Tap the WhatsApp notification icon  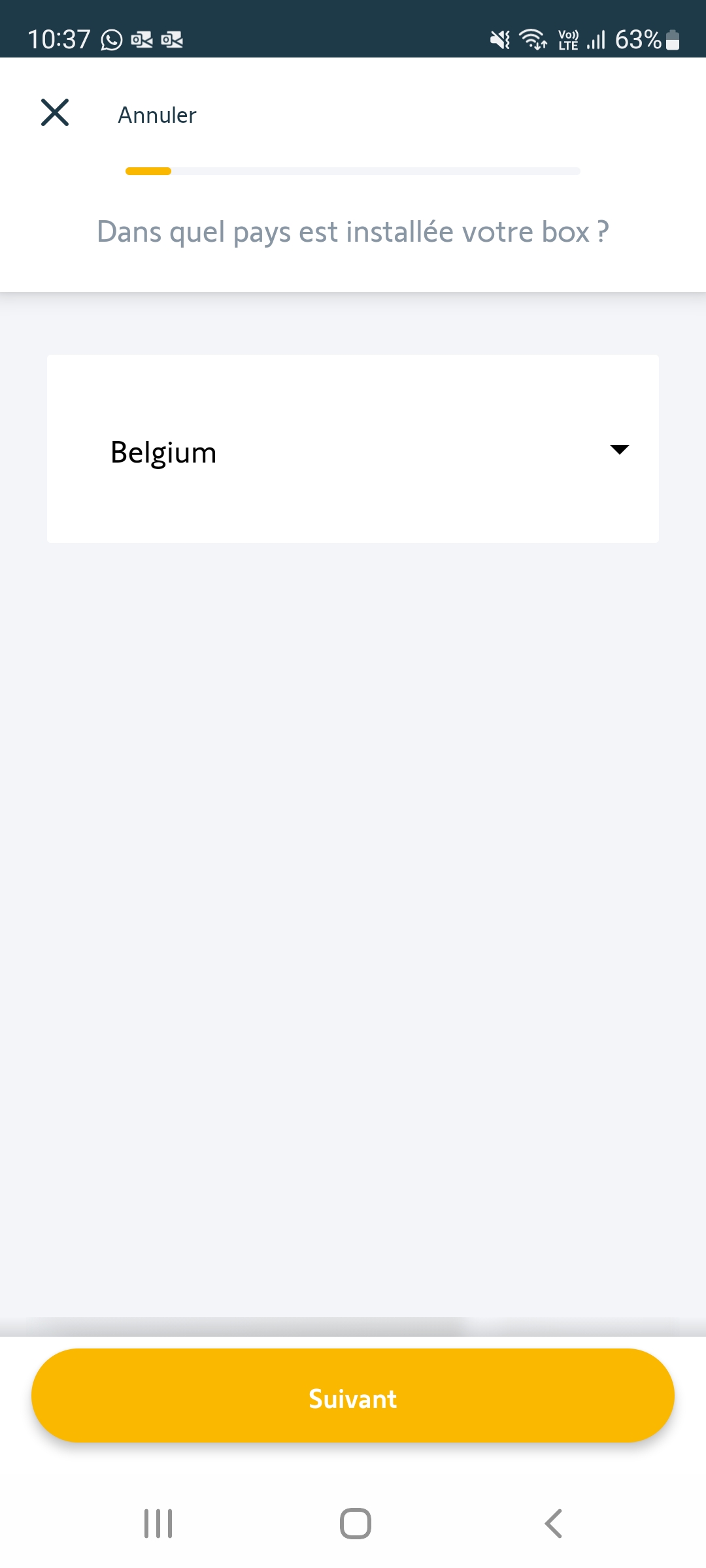[112, 41]
